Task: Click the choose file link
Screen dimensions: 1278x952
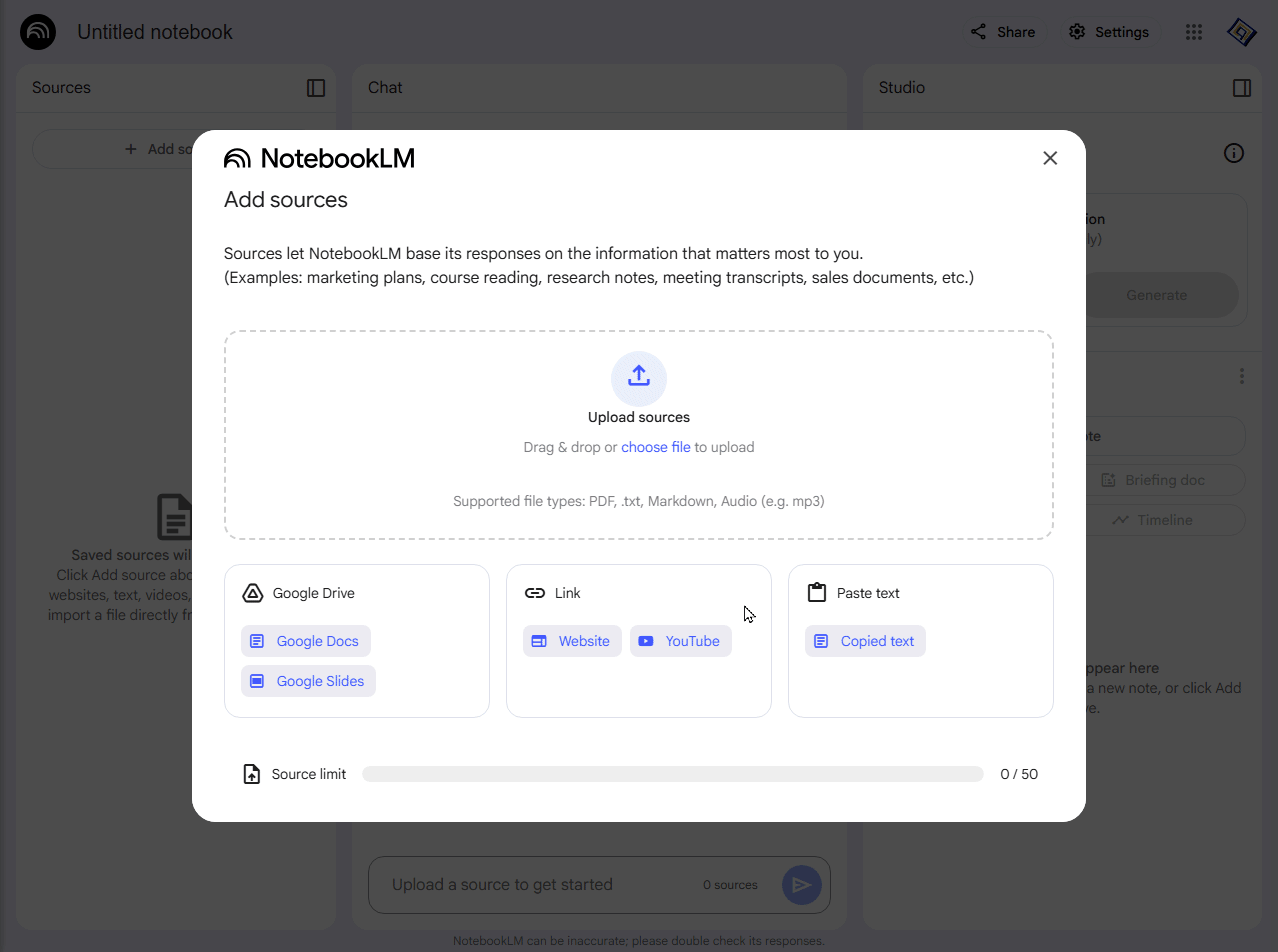Action: 656,447
